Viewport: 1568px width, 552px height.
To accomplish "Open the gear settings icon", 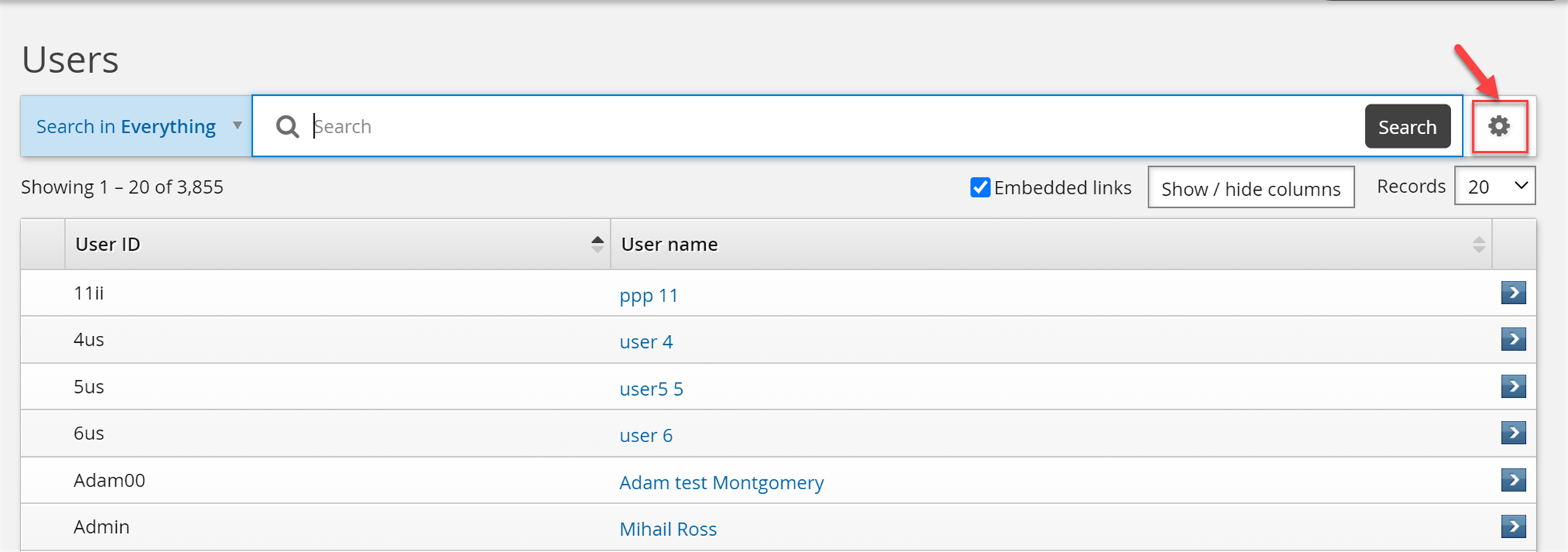I will tap(1499, 126).
